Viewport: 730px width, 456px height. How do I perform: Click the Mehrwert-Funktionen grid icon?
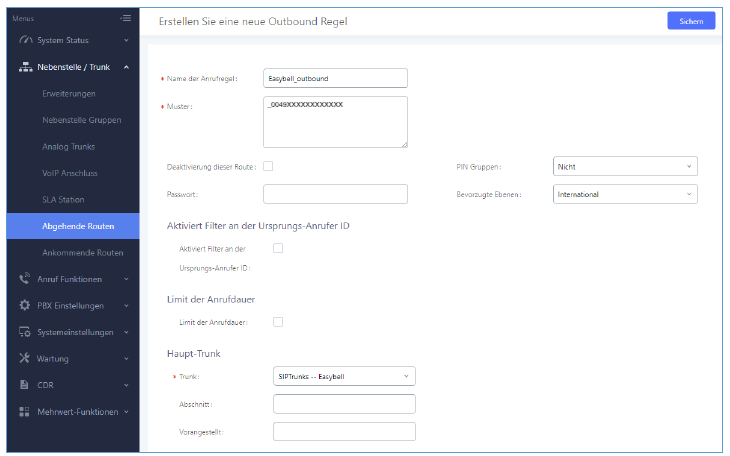coord(25,411)
